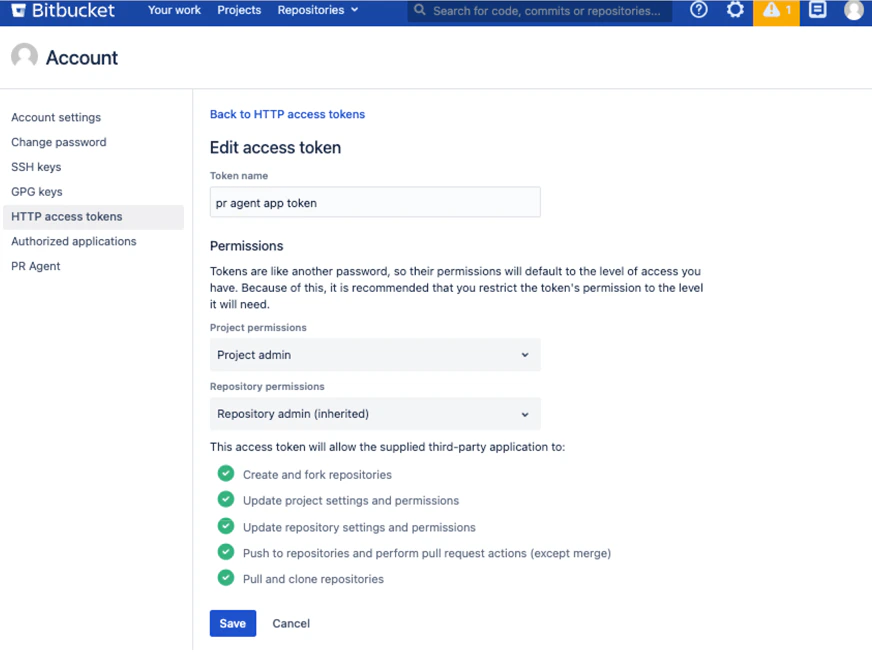Screen dimensions: 872x652
Task: Click the checkmark beside Update project settings and permissions
Action: pyautogui.click(x=226, y=500)
